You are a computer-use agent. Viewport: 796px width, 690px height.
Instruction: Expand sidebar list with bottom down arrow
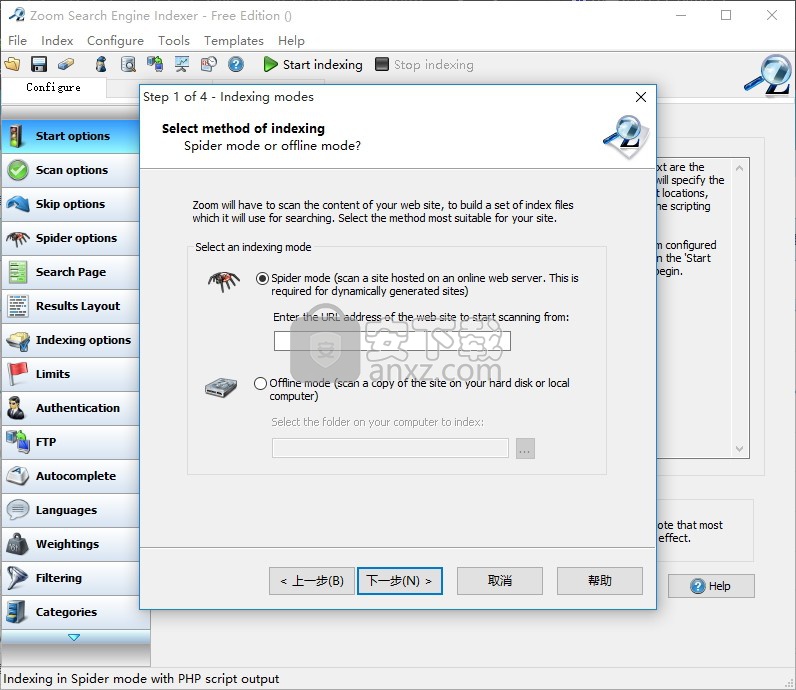(x=74, y=637)
